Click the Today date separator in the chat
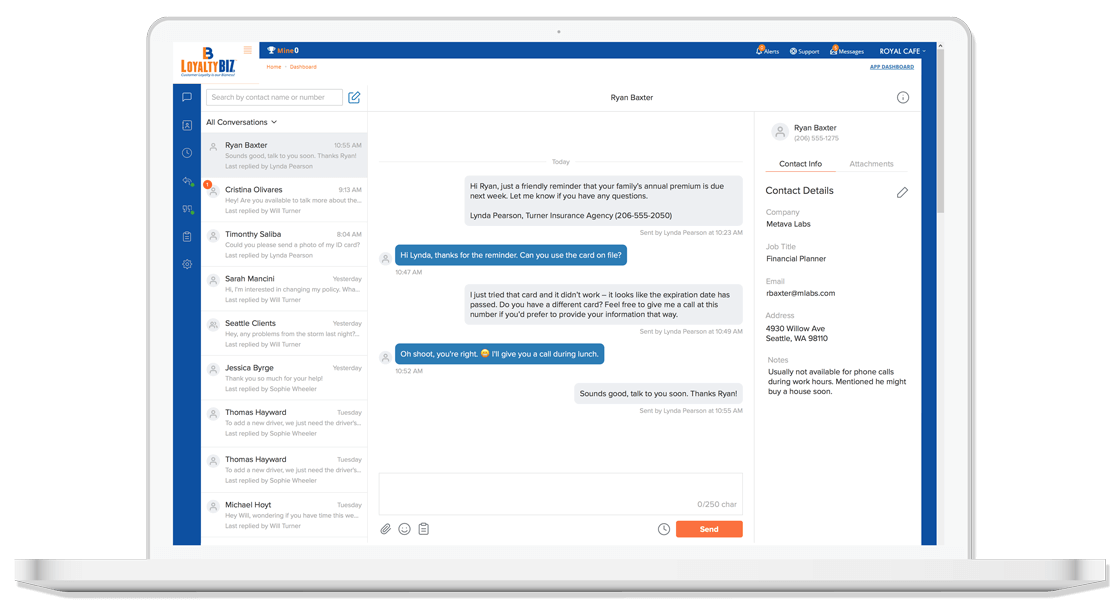Image resolution: width=1120 pixels, height=611 pixels. pyautogui.click(x=561, y=162)
